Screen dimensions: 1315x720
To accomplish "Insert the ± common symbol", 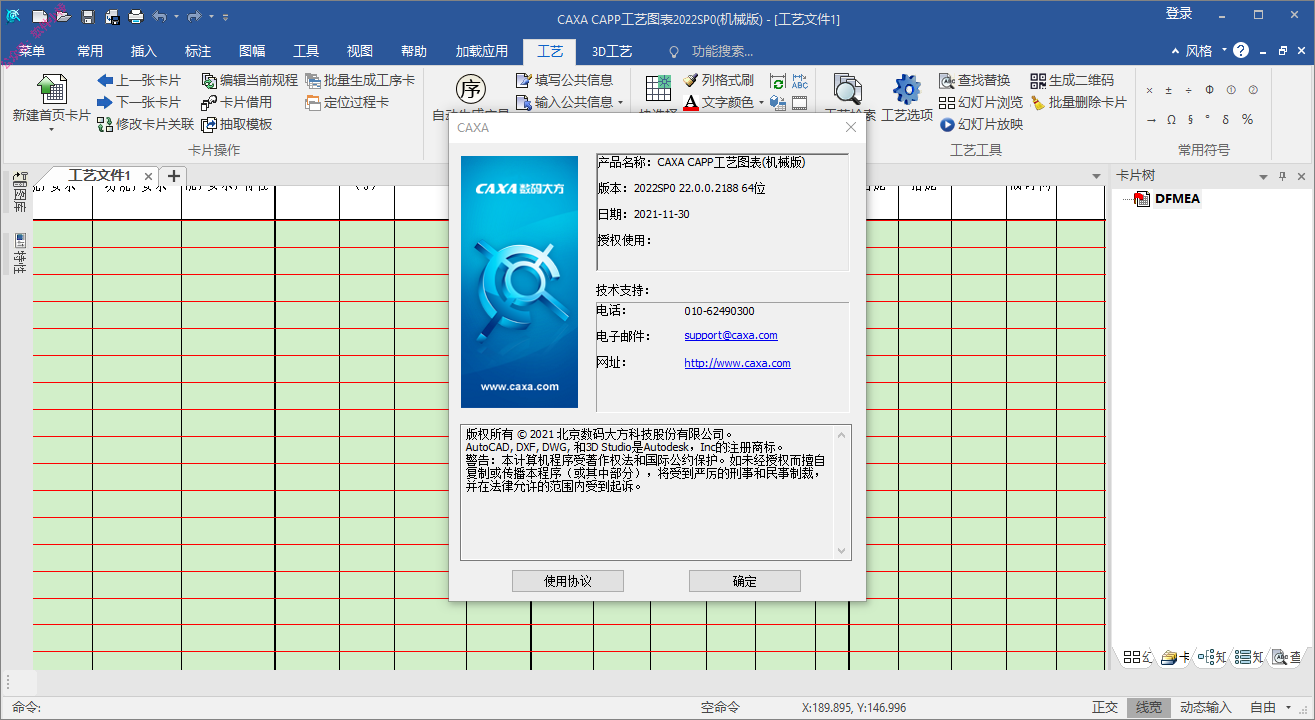I will click(1171, 90).
